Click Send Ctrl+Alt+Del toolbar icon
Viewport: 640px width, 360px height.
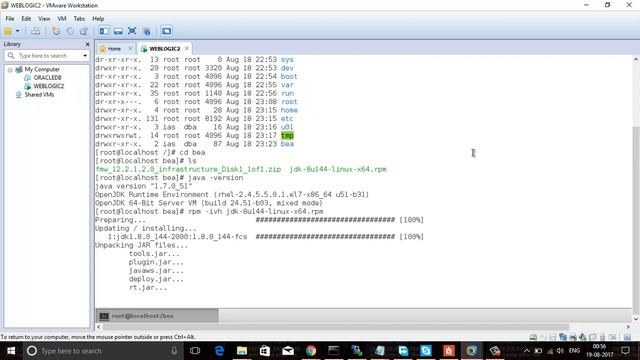36,31
